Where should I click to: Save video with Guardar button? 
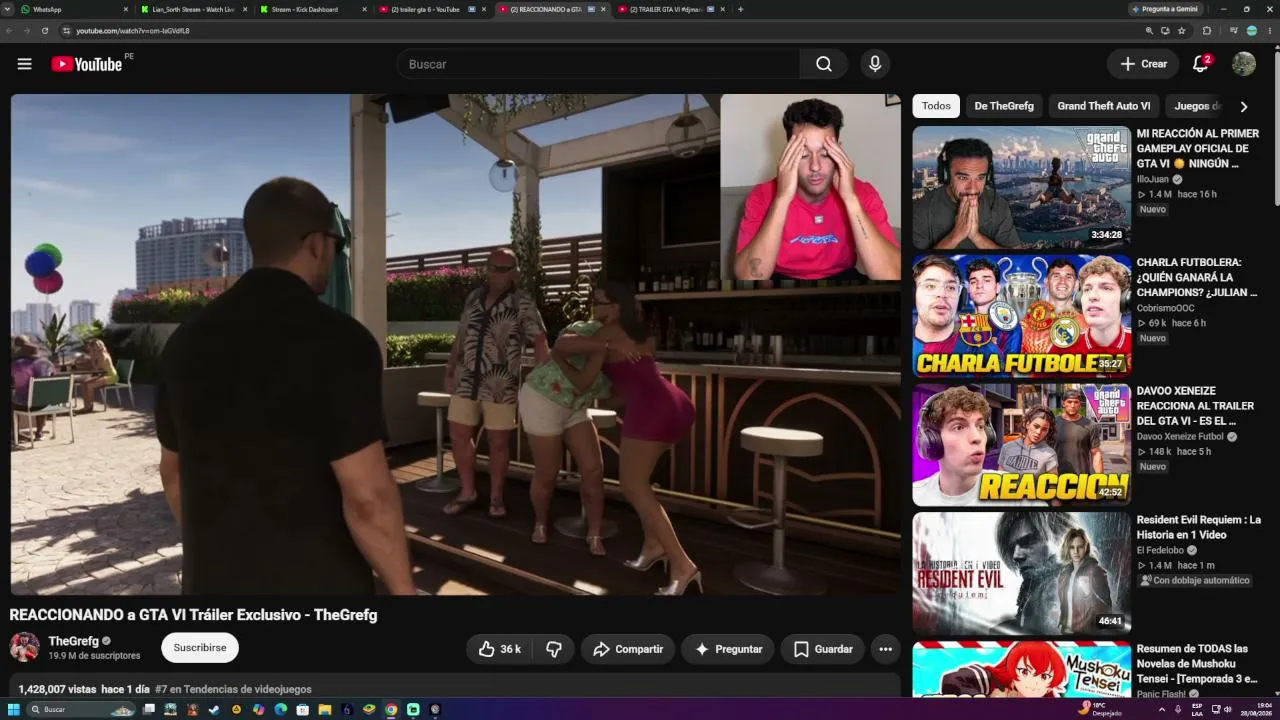click(823, 649)
